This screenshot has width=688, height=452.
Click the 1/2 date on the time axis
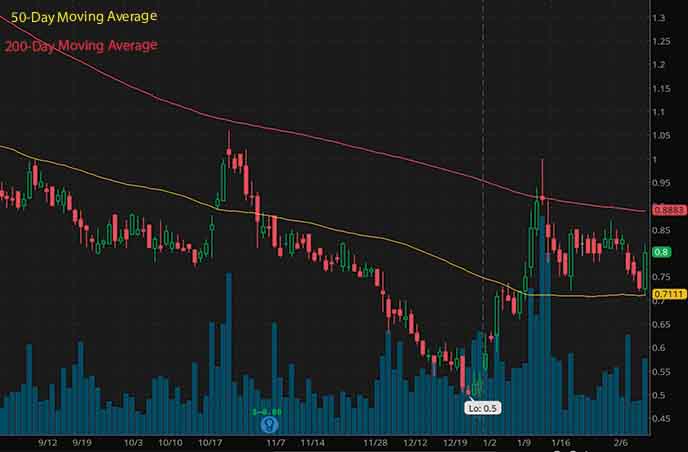tap(489, 443)
